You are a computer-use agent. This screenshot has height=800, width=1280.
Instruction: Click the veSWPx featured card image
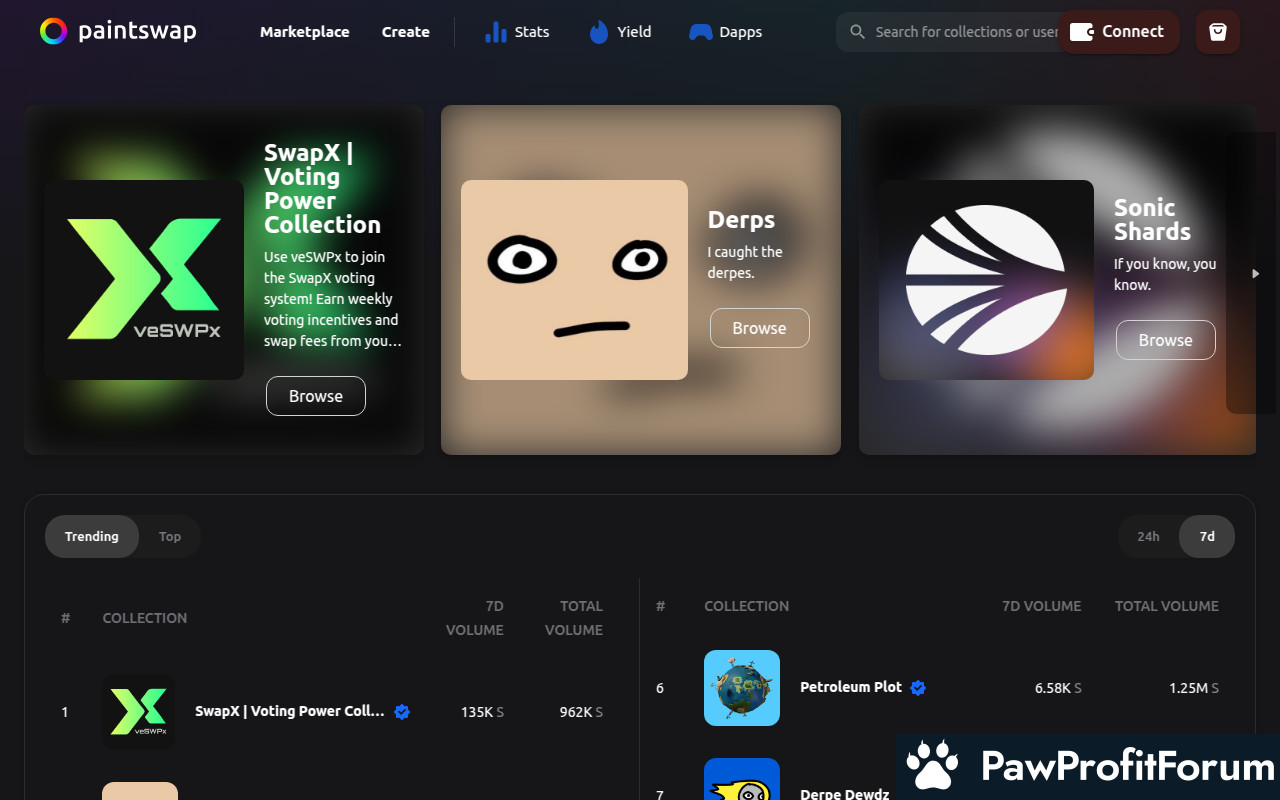click(144, 280)
